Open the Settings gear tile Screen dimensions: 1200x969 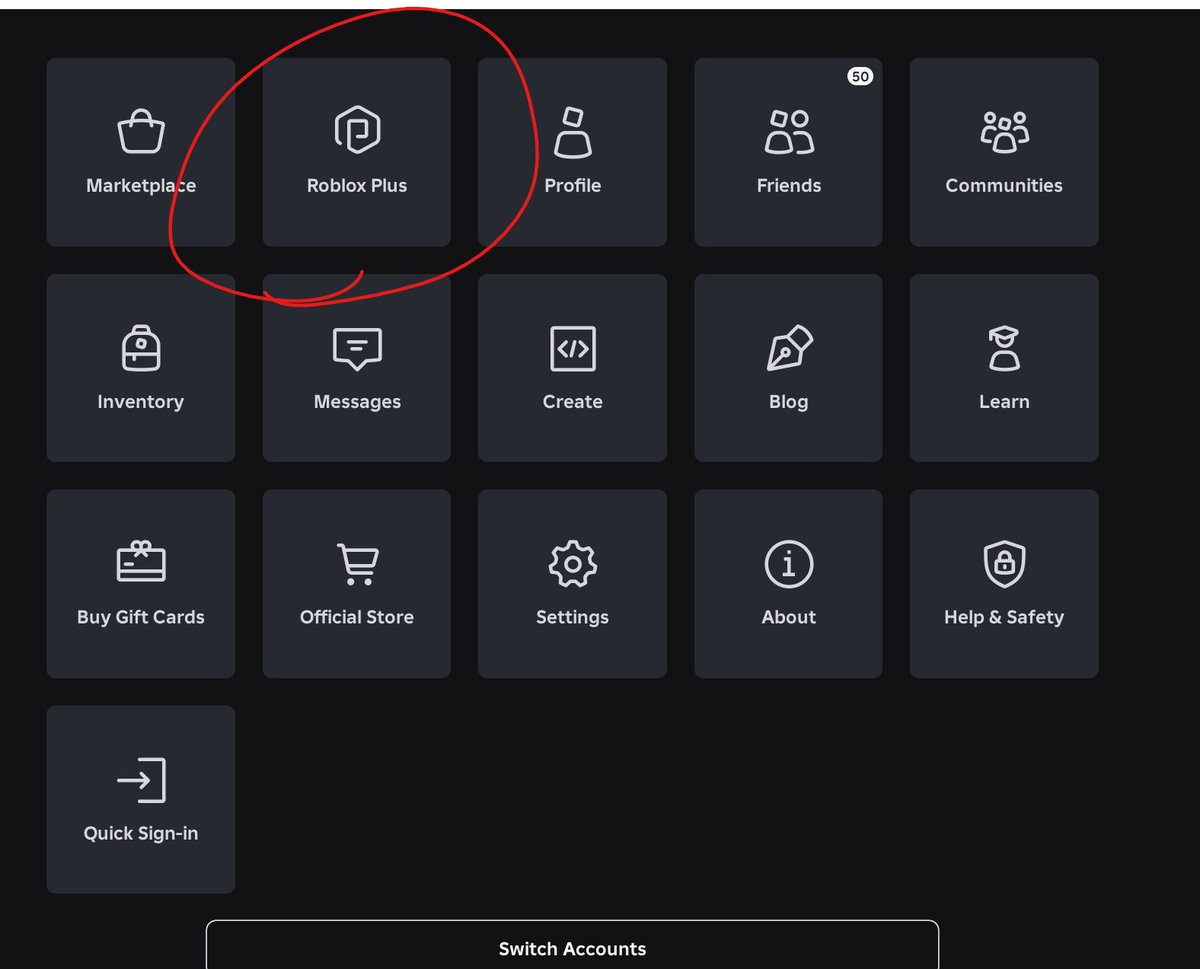(x=572, y=584)
